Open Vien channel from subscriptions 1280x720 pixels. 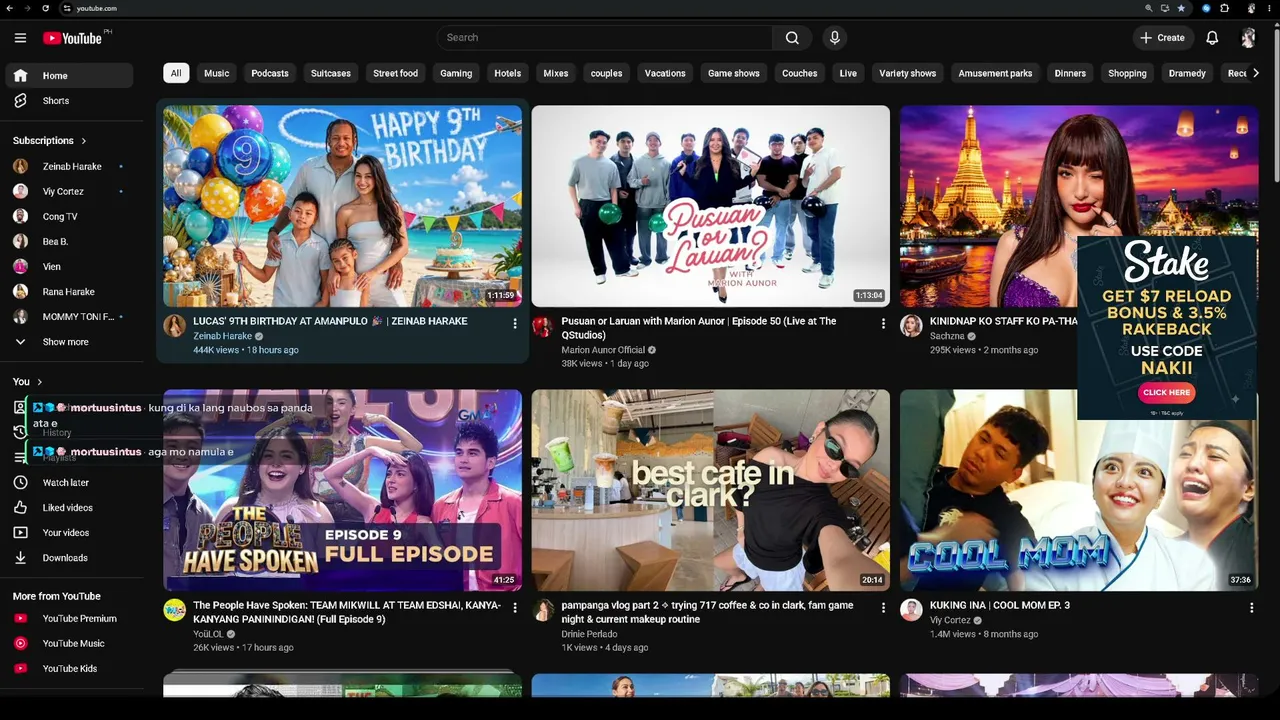(69, 267)
